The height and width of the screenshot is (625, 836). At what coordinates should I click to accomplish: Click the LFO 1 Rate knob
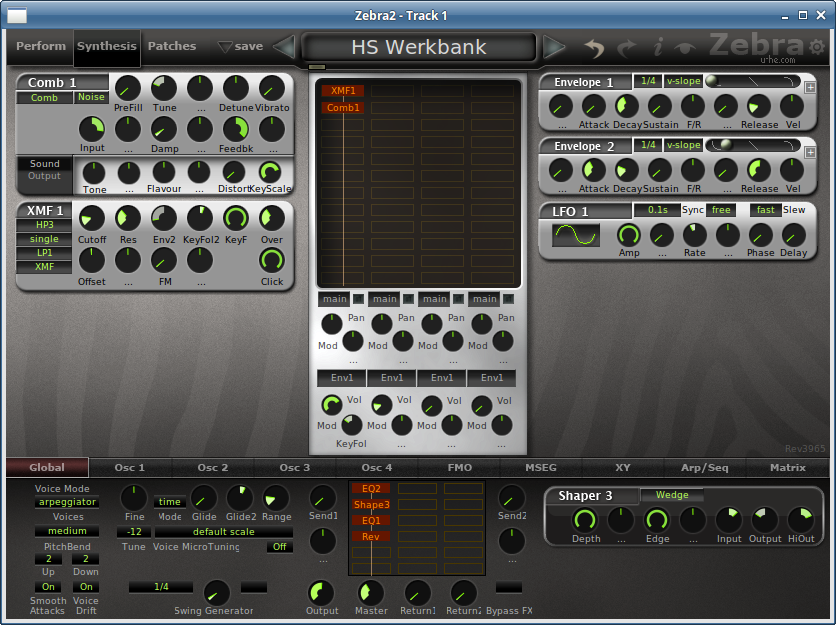point(694,235)
